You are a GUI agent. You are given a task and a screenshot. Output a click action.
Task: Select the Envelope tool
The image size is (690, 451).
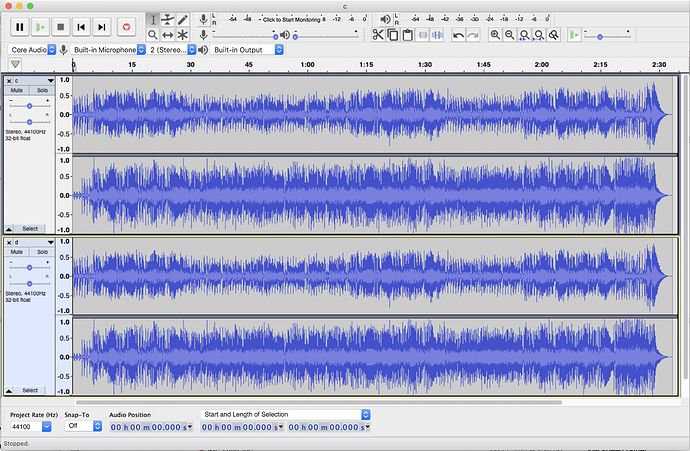(x=168, y=20)
